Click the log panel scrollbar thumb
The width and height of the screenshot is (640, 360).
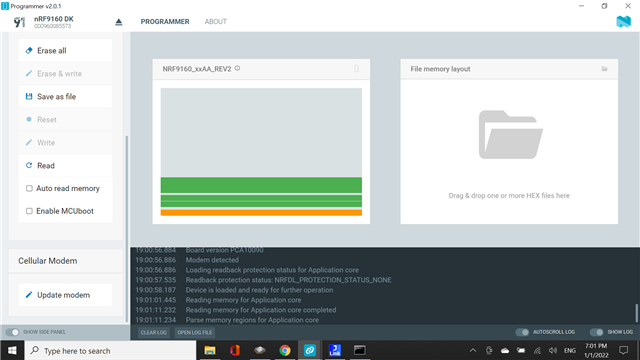coord(636,313)
